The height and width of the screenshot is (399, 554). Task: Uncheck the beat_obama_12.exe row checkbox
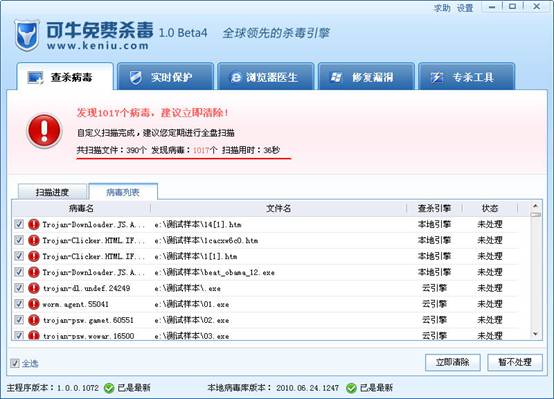(x=19, y=272)
